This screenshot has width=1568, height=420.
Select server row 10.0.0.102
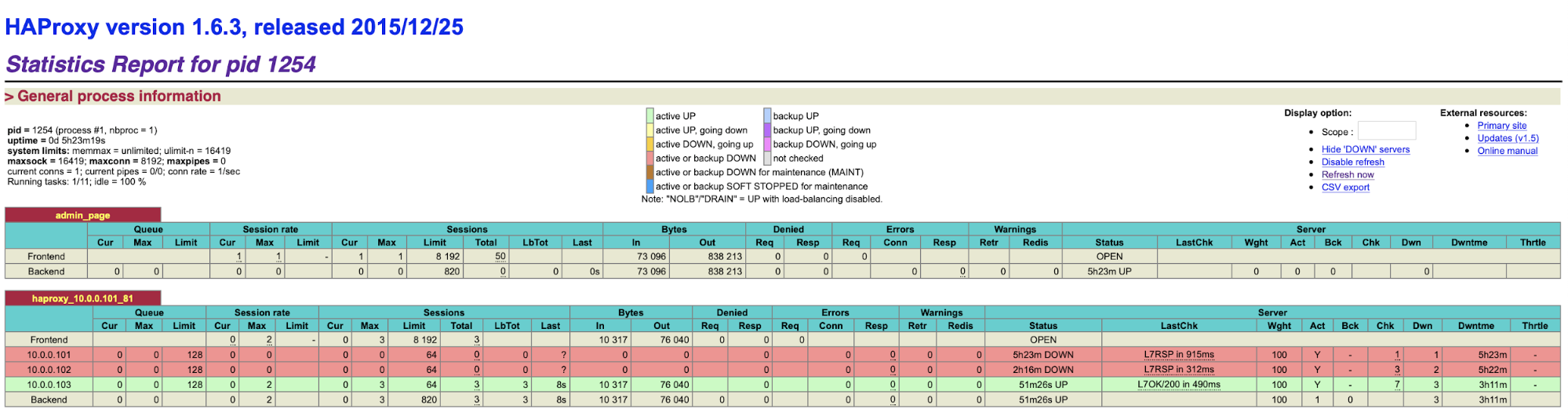pyautogui.click(x=783, y=370)
